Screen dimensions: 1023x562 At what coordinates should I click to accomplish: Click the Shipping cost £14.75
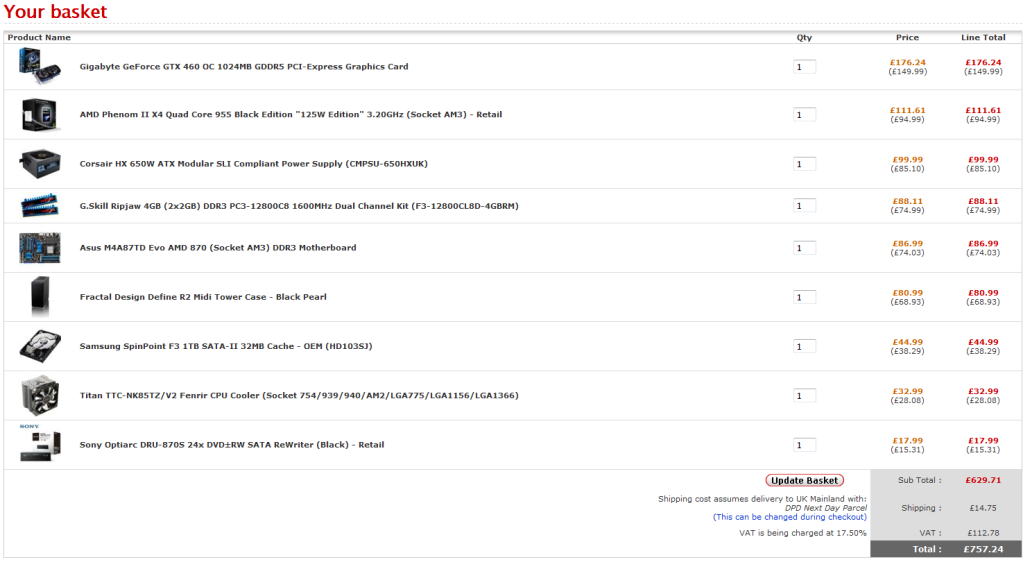(x=983, y=508)
